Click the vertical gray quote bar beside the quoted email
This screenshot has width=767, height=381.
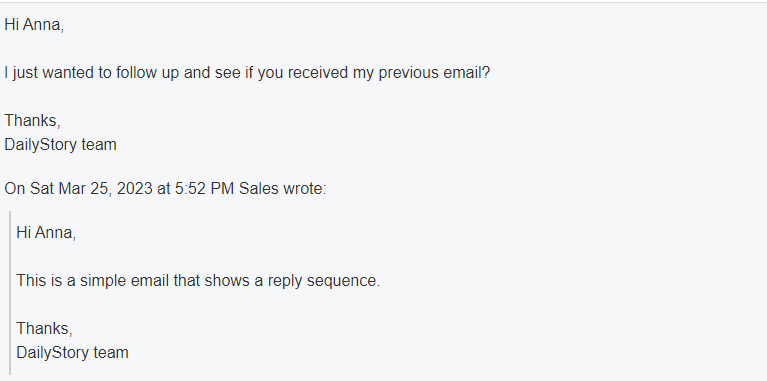(x=10, y=293)
